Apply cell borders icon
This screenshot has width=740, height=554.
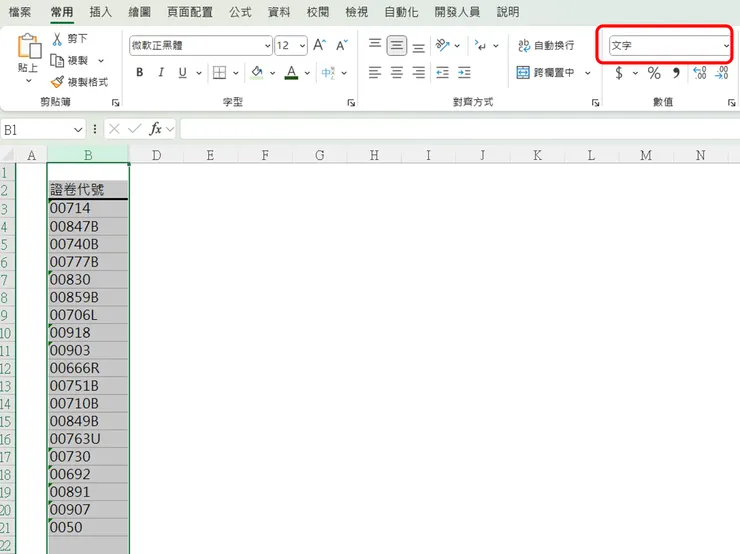[219, 73]
